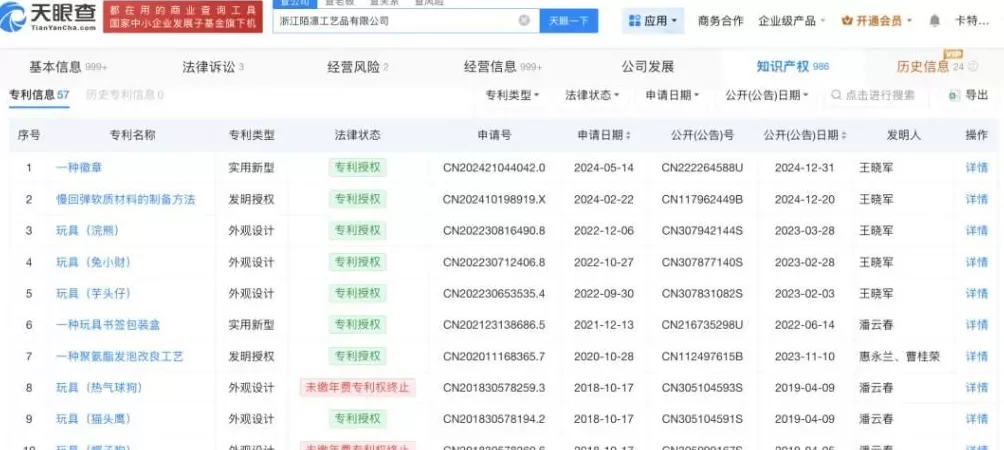
Task: Open the 专利类型 filter
Action: 512,95
